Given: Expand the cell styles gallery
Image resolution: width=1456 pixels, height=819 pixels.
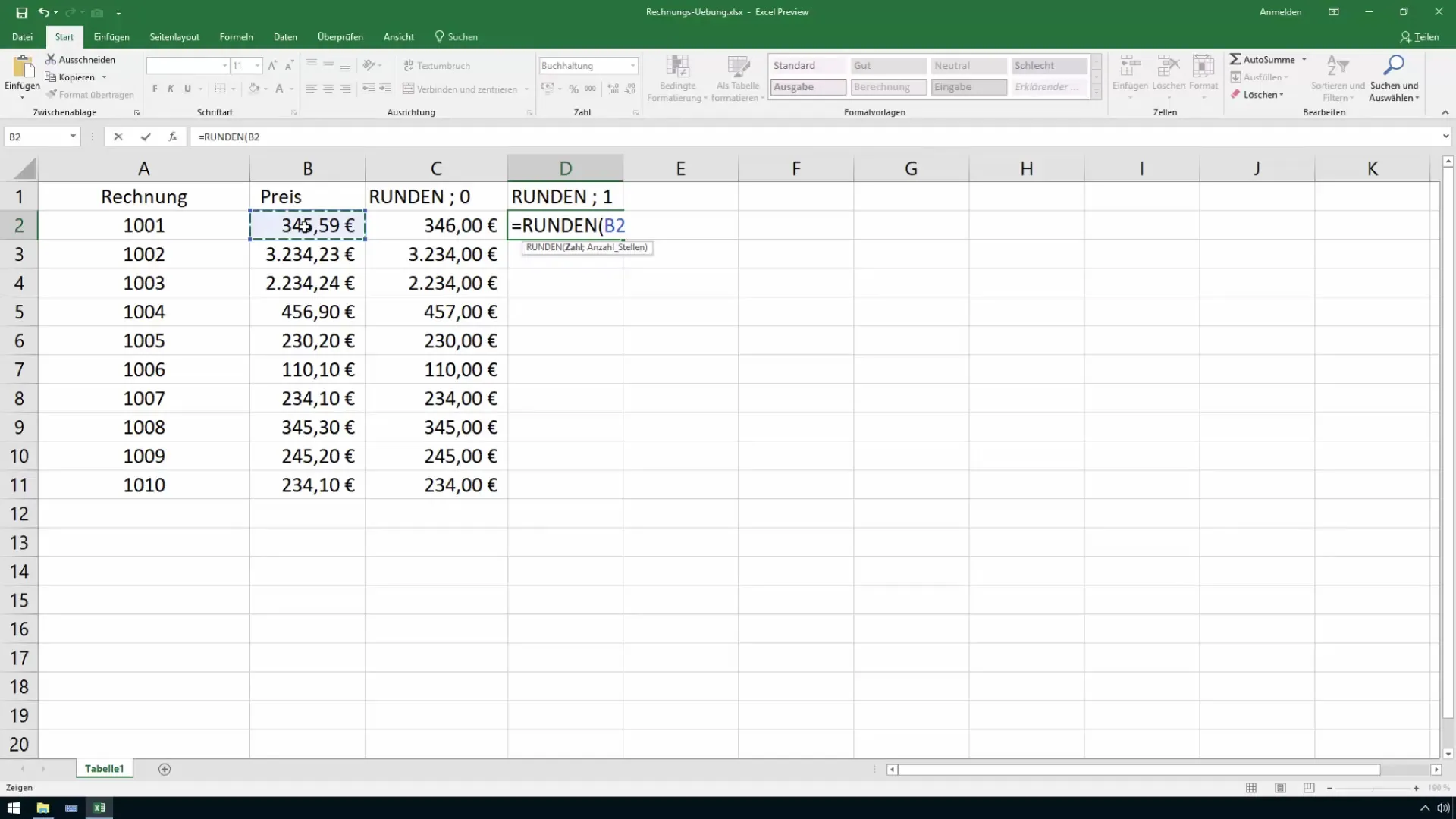Looking at the screenshot, I should click(1096, 93).
